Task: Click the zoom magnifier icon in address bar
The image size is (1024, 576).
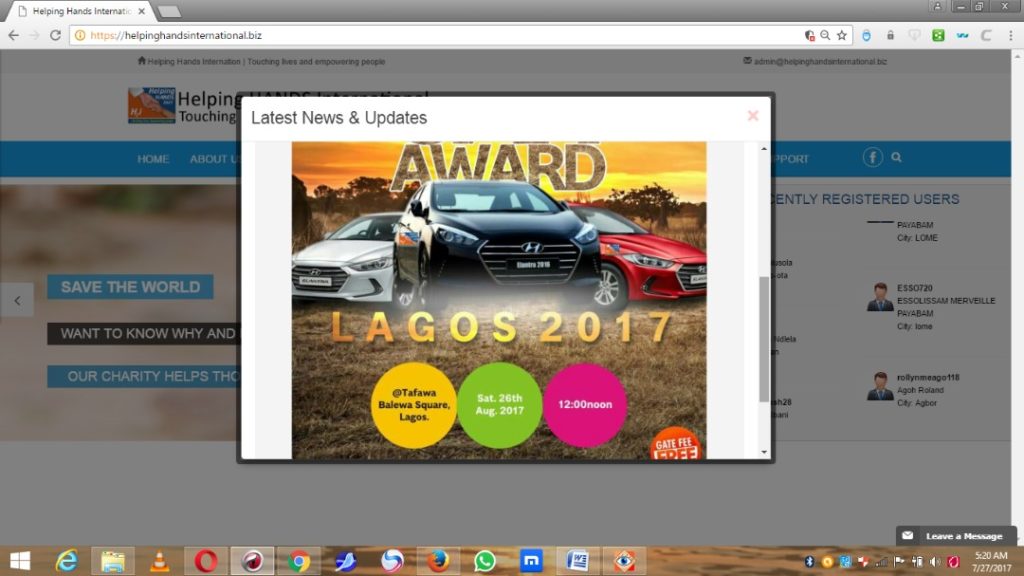Action: [x=825, y=35]
